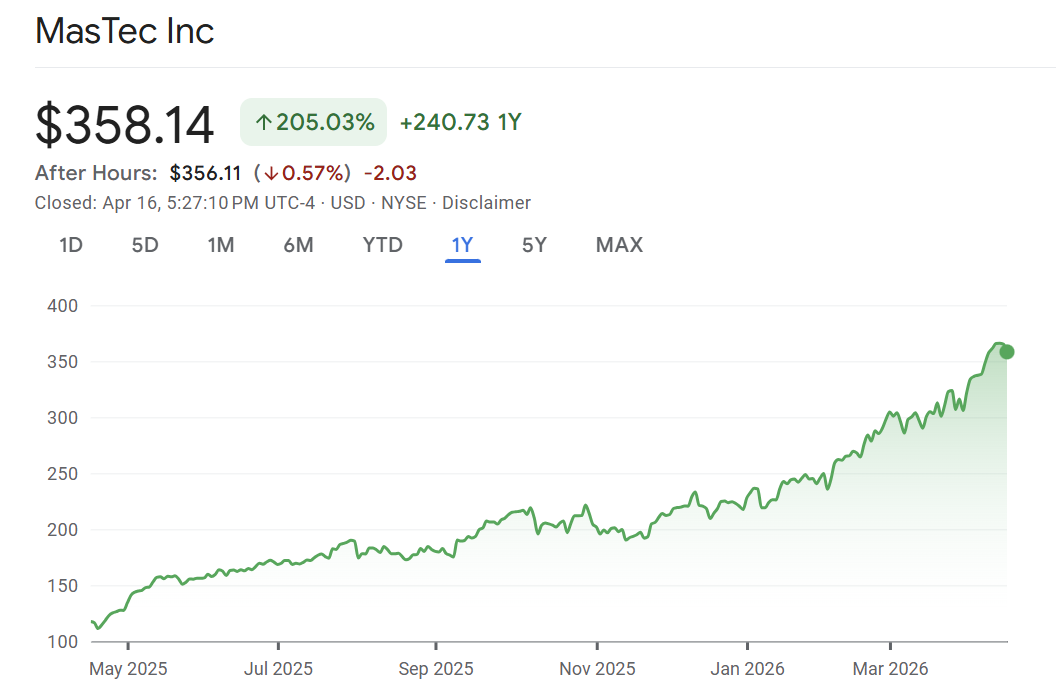This screenshot has height=685, width=1056.
Task: Click the active 1Y range tab
Action: point(463,245)
